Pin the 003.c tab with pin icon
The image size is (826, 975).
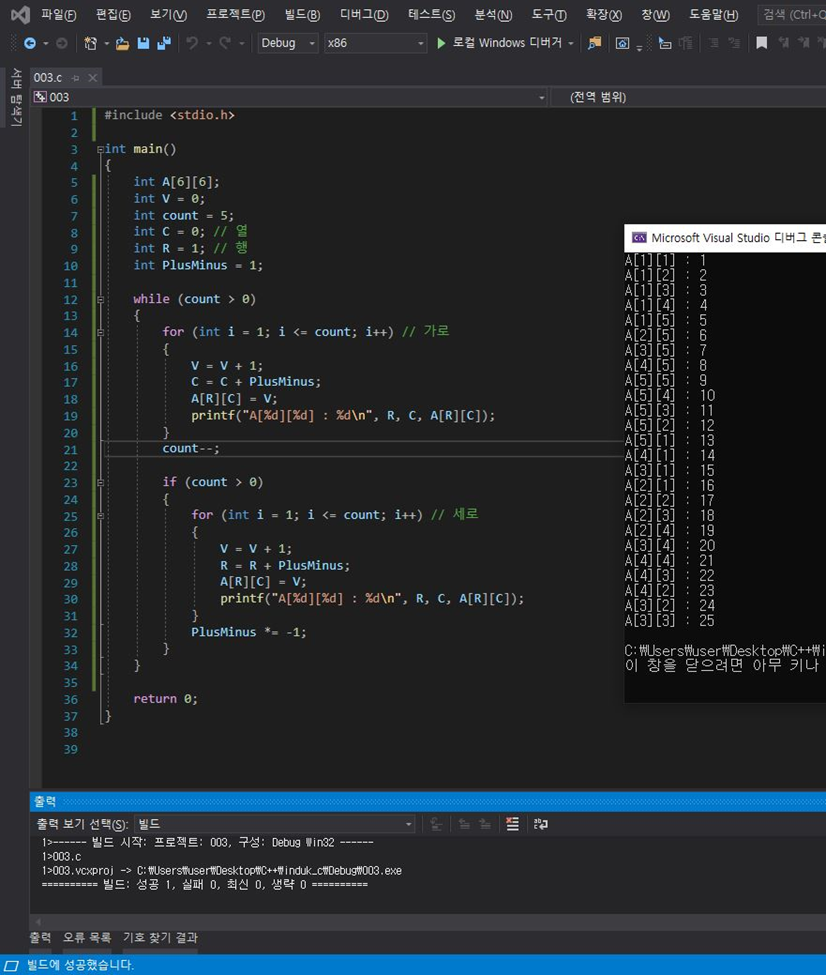[x=76, y=78]
